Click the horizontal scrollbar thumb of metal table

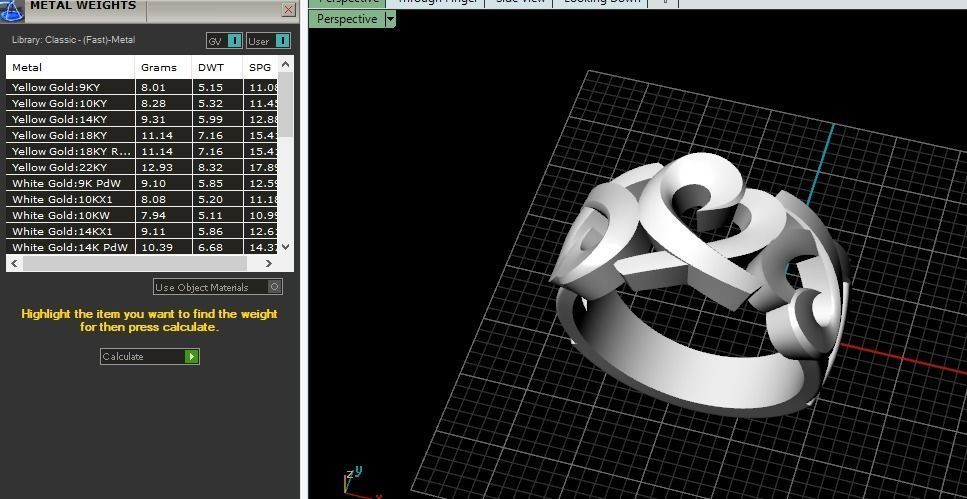point(134,263)
